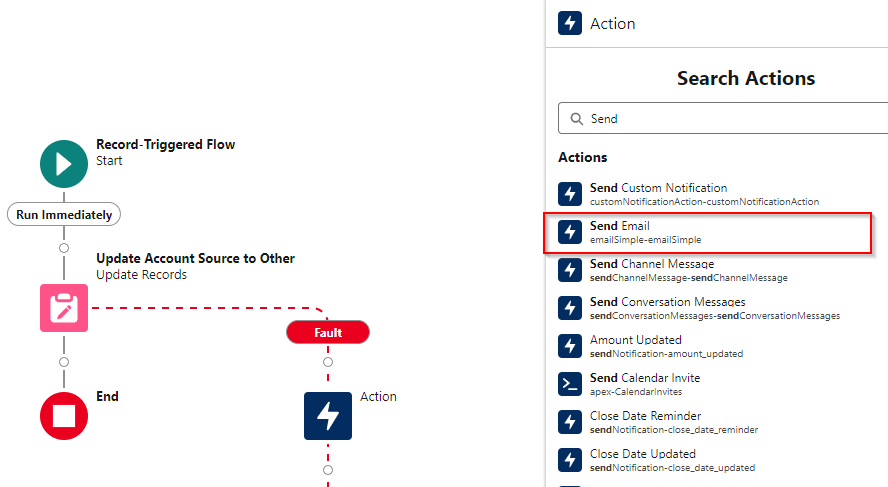Click the Action panel header icon
The image size is (888, 487).
point(570,23)
